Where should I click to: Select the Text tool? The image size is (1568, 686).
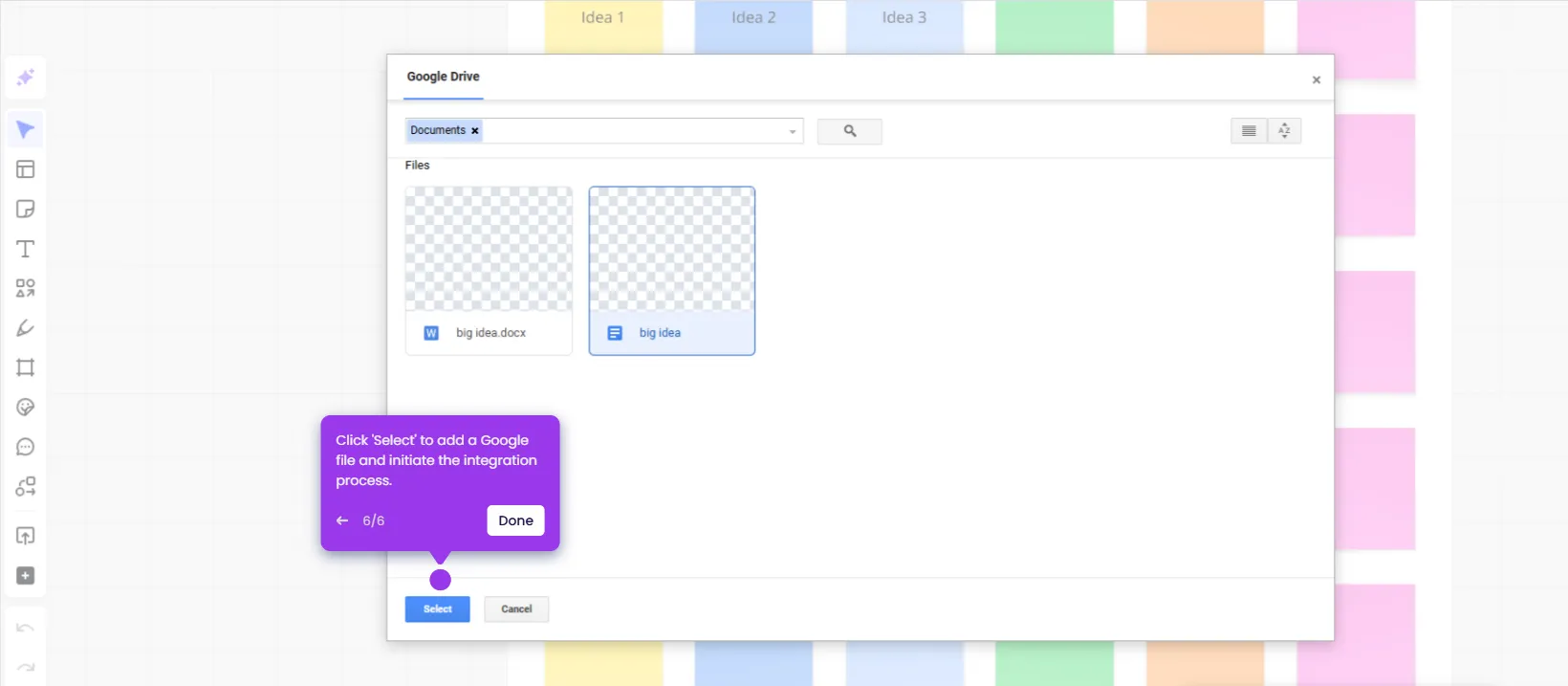pos(26,249)
